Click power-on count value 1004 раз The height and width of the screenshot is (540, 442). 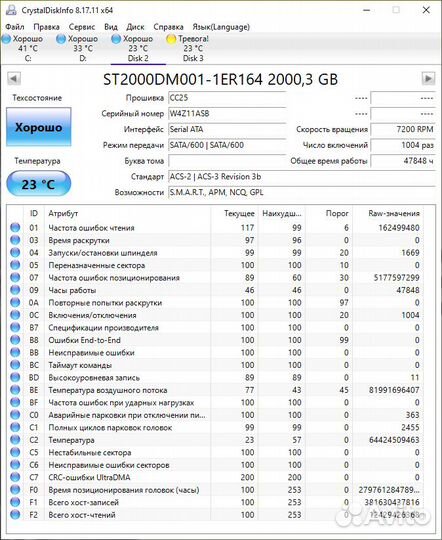pos(403,145)
